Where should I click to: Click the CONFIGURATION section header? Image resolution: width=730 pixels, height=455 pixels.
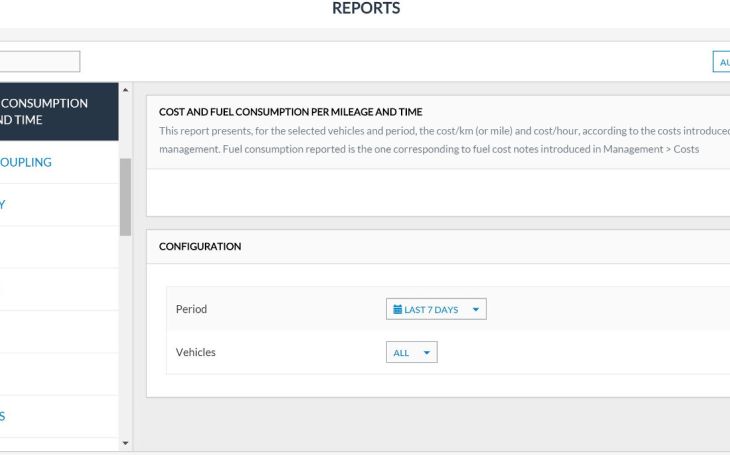click(x=200, y=246)
